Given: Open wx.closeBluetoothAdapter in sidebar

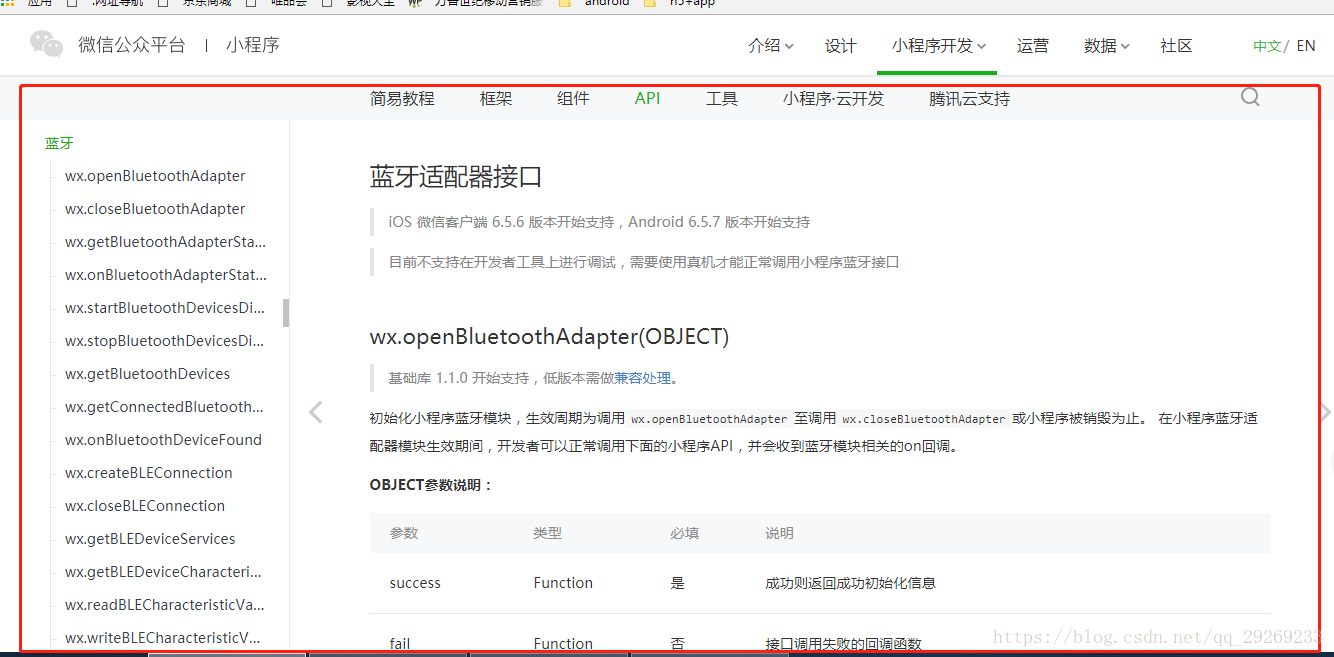Looking at the screenshot, I should (155, 209).
